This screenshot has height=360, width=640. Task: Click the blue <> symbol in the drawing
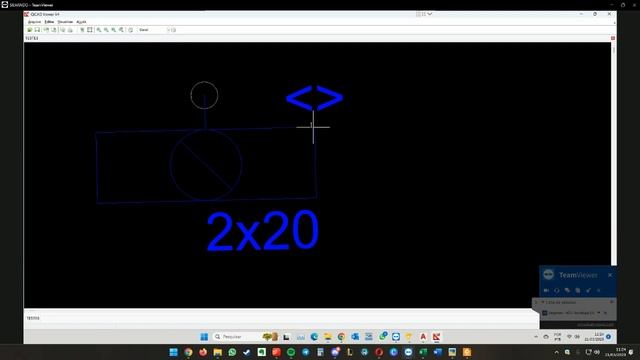(x=314, y=98)
